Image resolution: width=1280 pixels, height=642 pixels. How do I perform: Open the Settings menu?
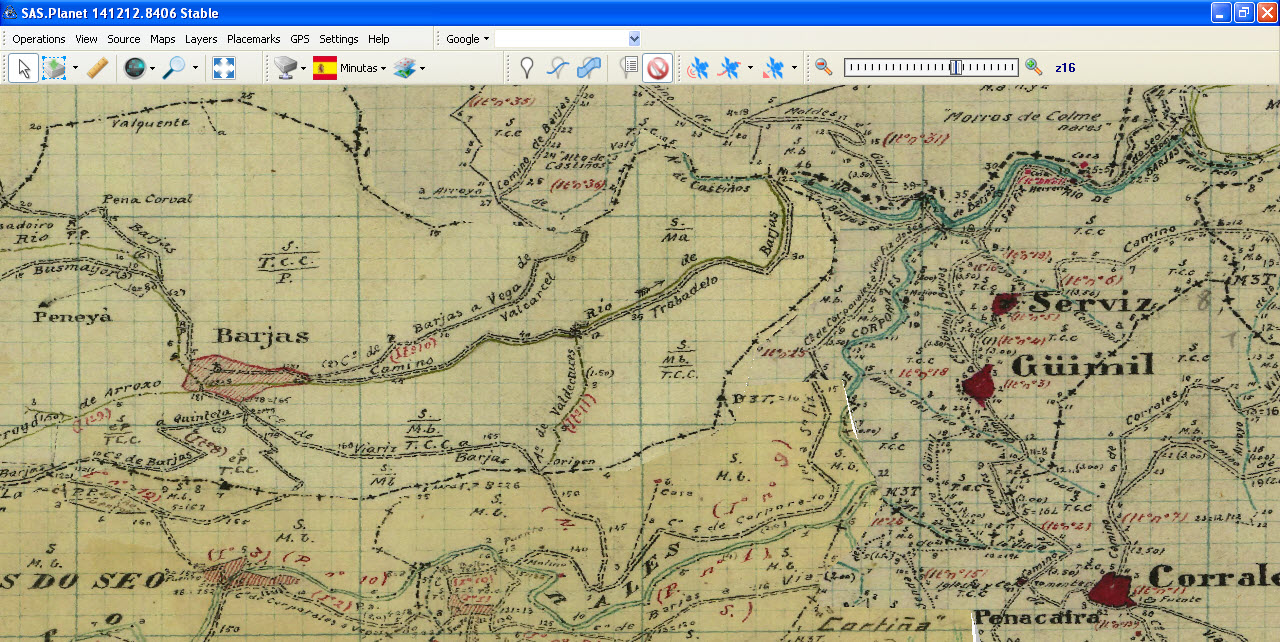coord(339,39)
